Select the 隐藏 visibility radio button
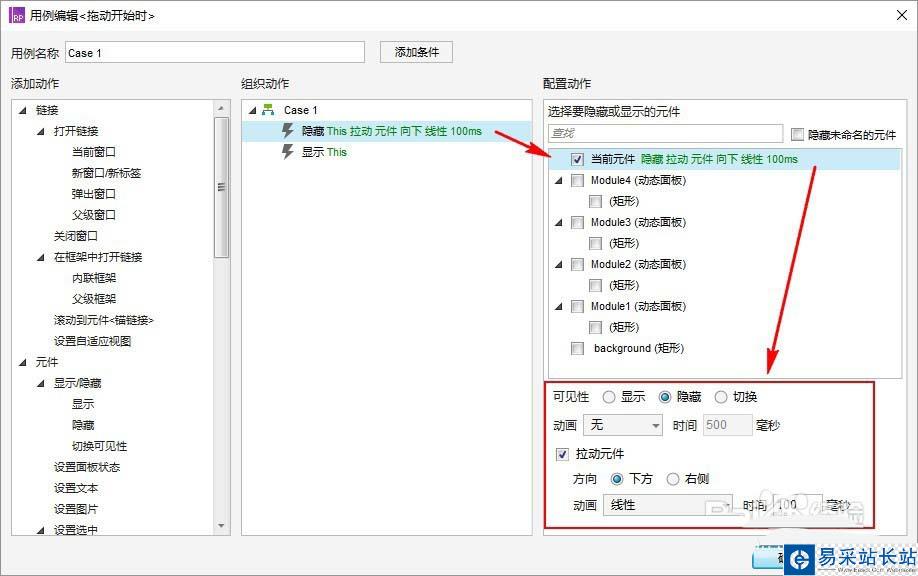 [664, 397]
